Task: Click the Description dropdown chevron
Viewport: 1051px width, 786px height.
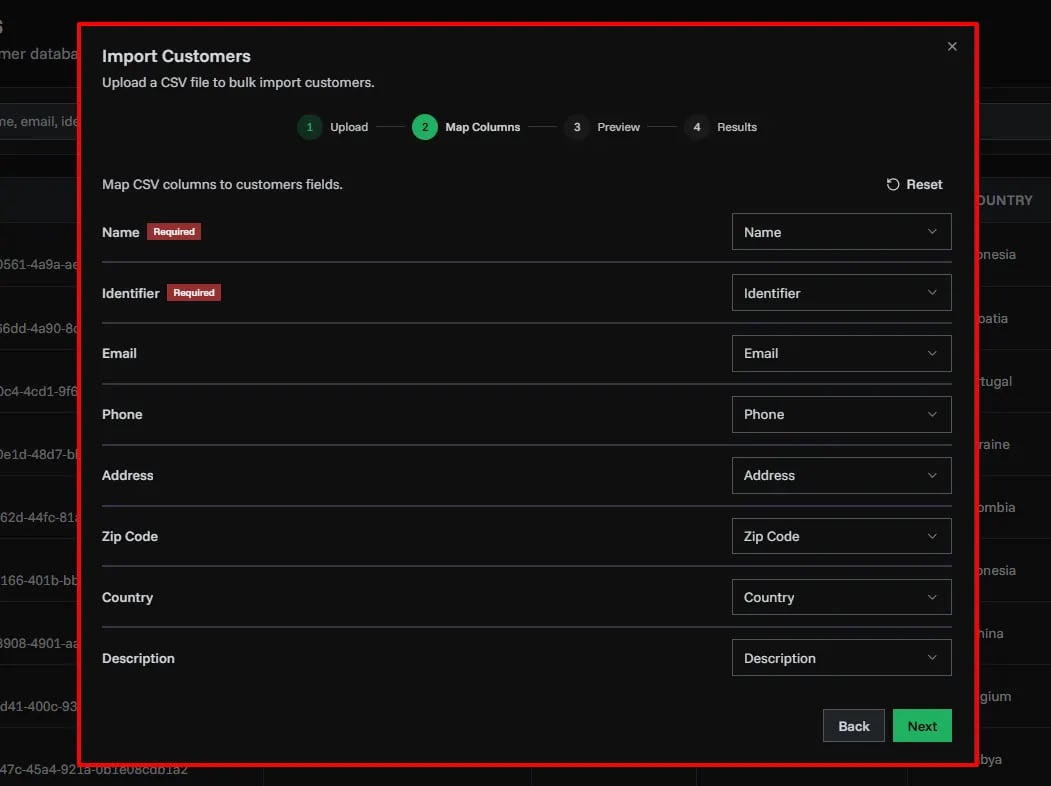Action: pos(932,658)
